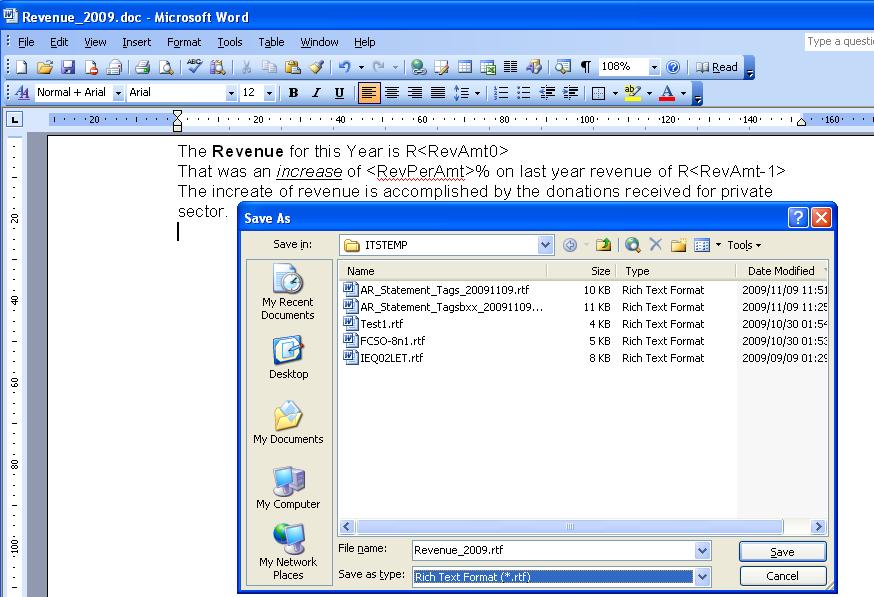The image size is (874, 597).
Task: Open the Format menu
Action: (184, 42)
